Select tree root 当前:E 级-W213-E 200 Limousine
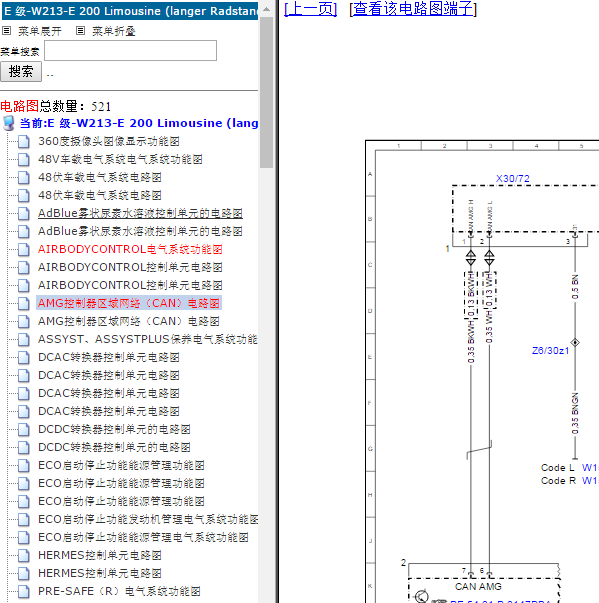 (x=139, y=123)
